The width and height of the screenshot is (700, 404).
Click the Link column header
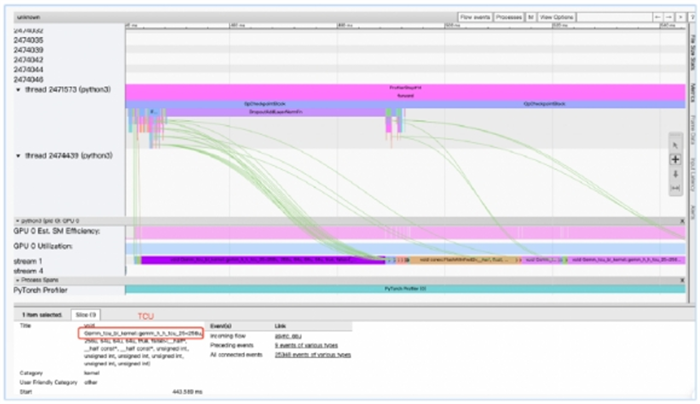pos(280,326)
